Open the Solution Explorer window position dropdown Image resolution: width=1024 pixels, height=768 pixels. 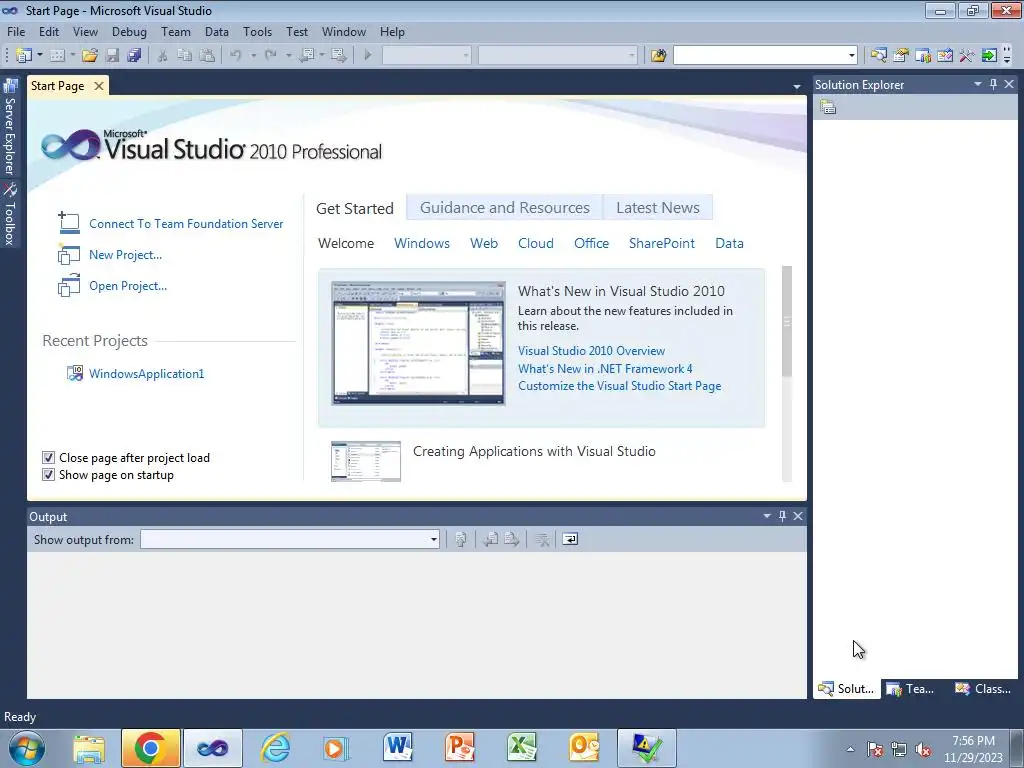[x=978, y=84]
